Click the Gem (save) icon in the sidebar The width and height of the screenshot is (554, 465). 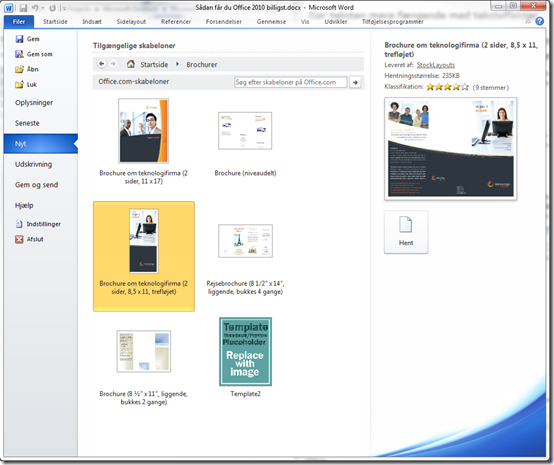tap(19, 39)
